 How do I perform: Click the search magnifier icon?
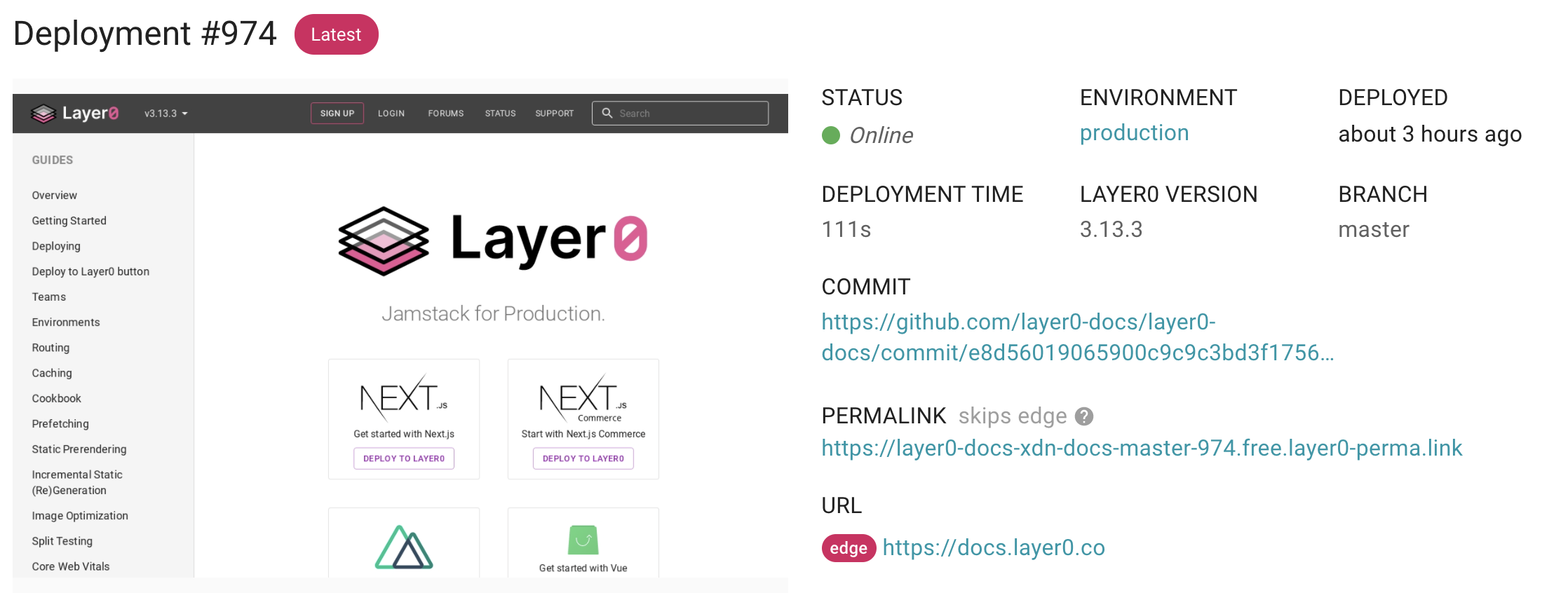click(607, 113)
